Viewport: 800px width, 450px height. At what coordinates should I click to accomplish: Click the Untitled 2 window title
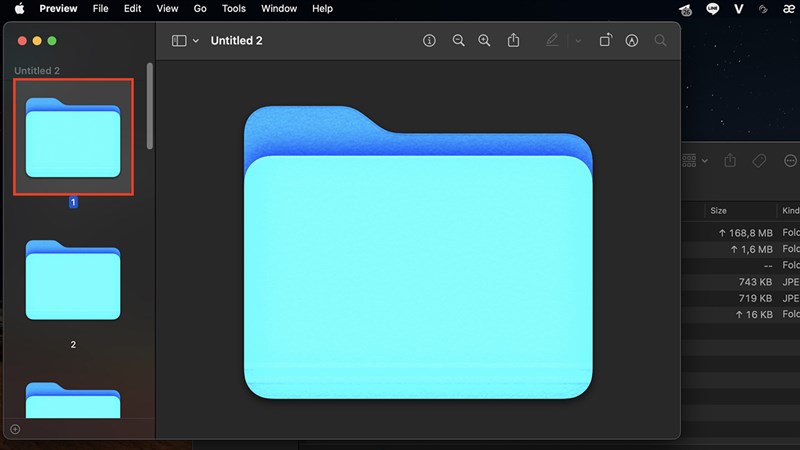pyautogui.click(x=236, y=41)
